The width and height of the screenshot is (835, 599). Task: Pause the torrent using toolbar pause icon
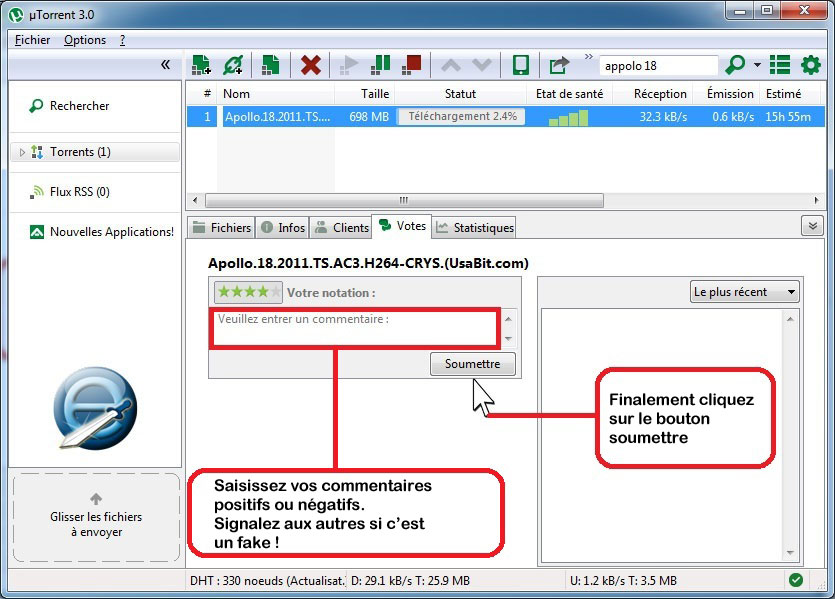point(380,65)
